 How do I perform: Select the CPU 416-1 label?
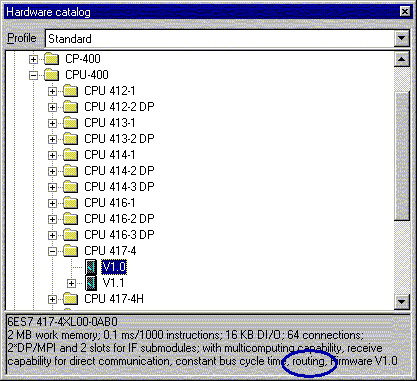pyautogui.click(x=110, y=203)
